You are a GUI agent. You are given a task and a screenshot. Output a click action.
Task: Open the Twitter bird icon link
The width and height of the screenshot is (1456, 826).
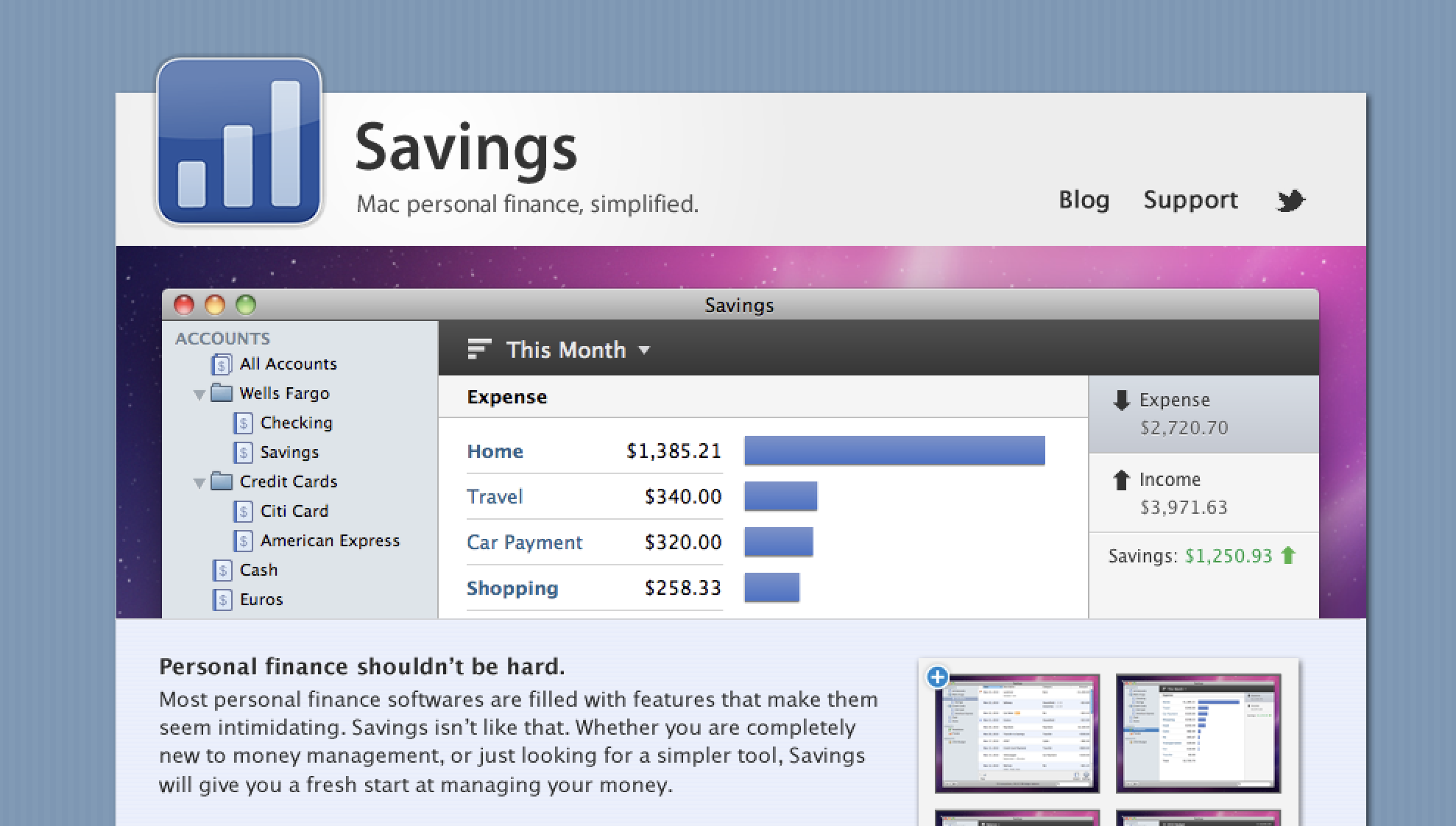tap(1290, 200)
